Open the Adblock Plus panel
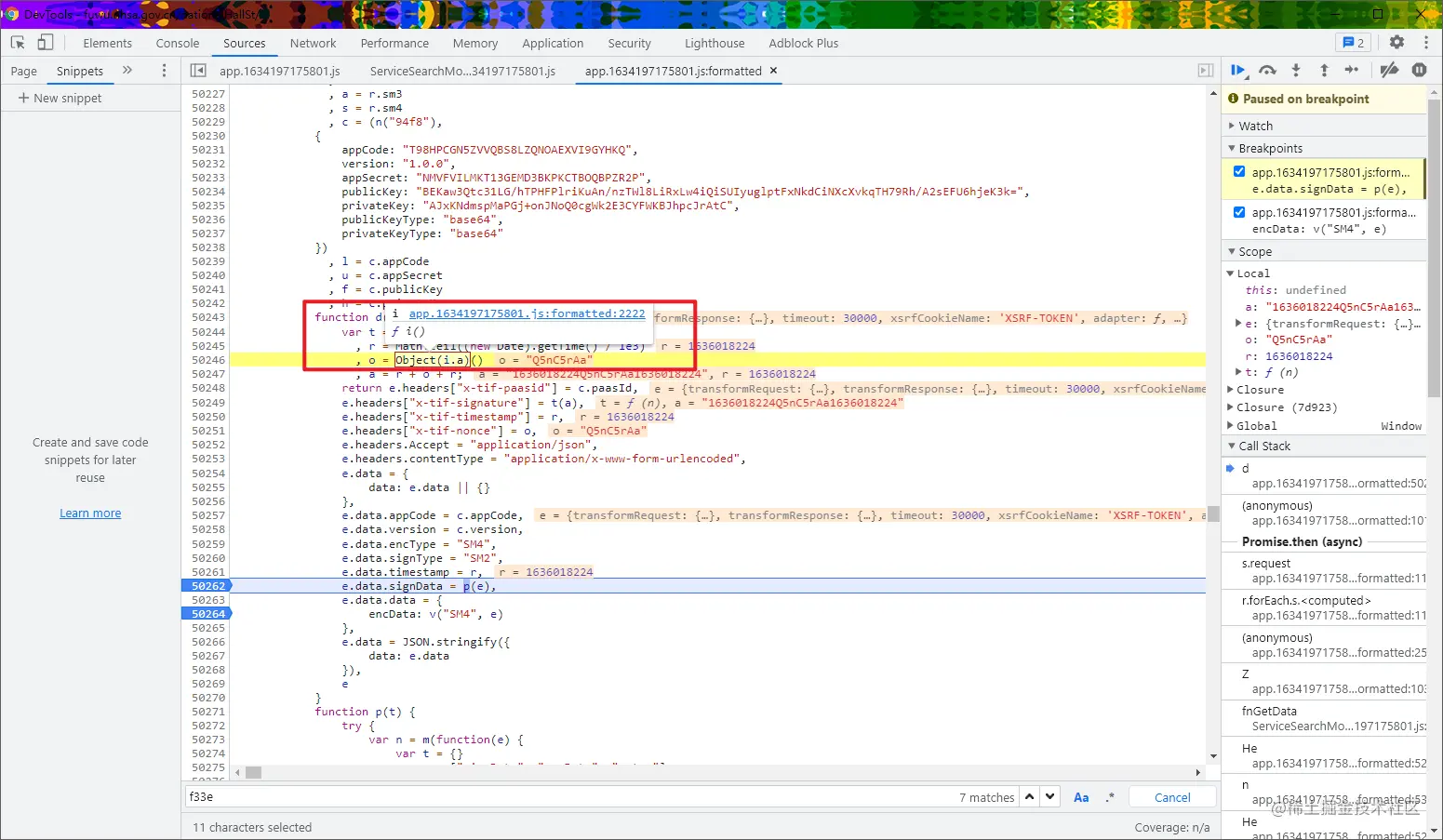The width and height of the screenshot is (1443, 840). tap(804, 43)
